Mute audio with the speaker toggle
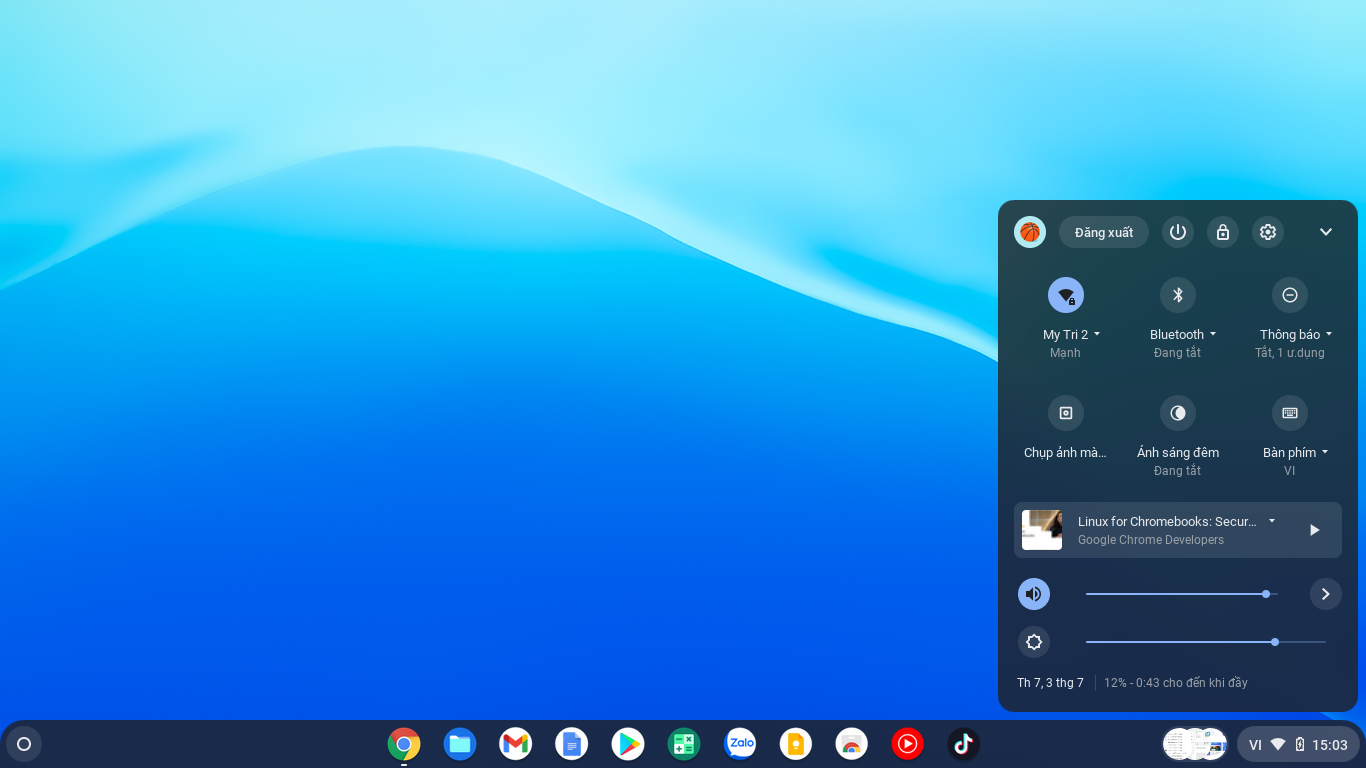This screenshot has width=1366, height=768. pyautogui.click(x=1034, y=594)
